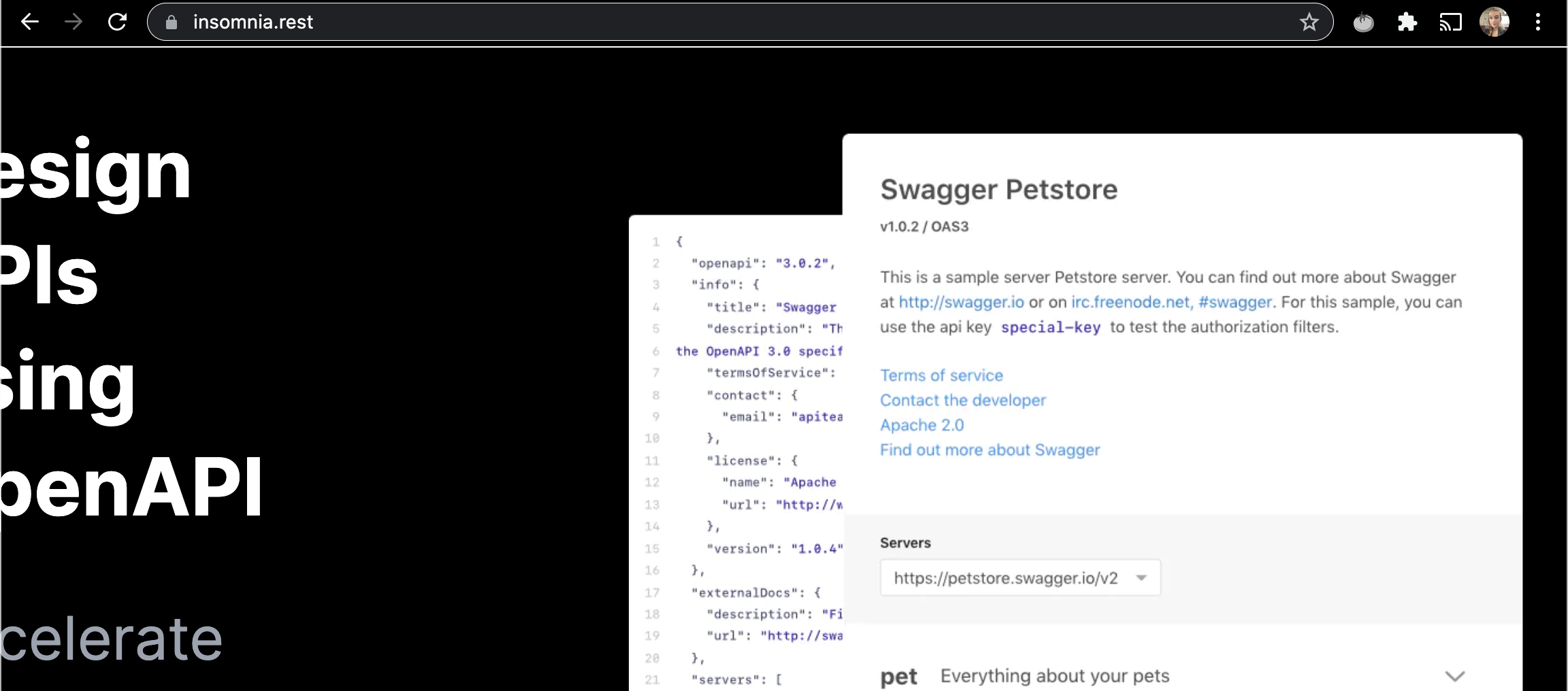The image size is (1568, 691).
Task: View site info via the lock icon
Action: pos(171,22)
